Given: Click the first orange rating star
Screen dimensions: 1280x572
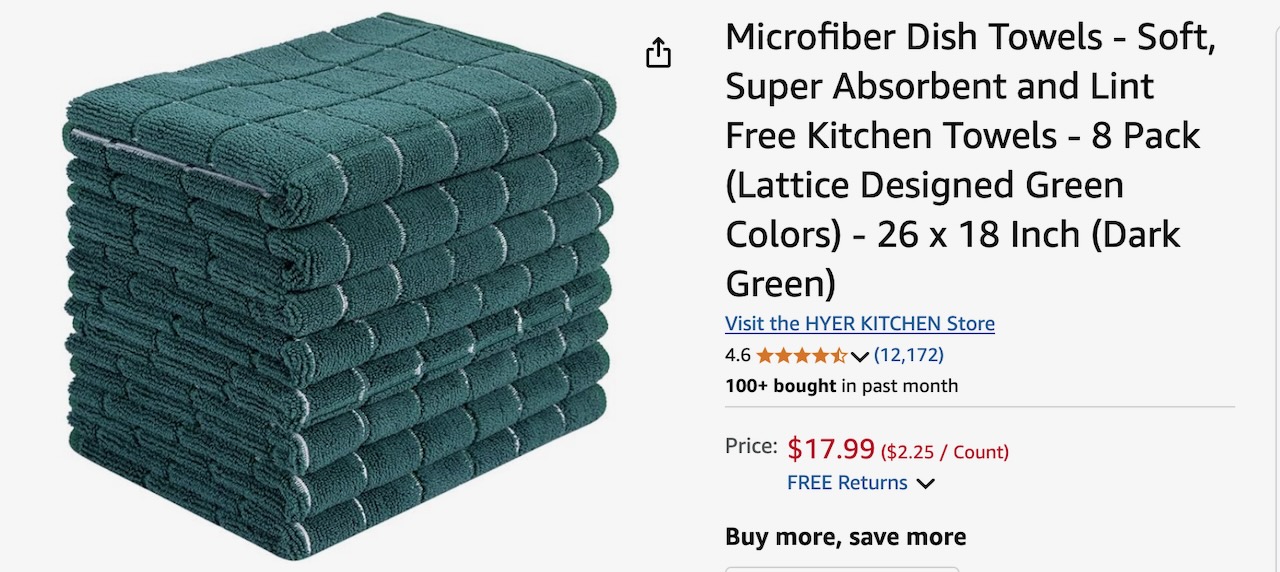Looking at the screenshot, I should [x=765, y=355].
